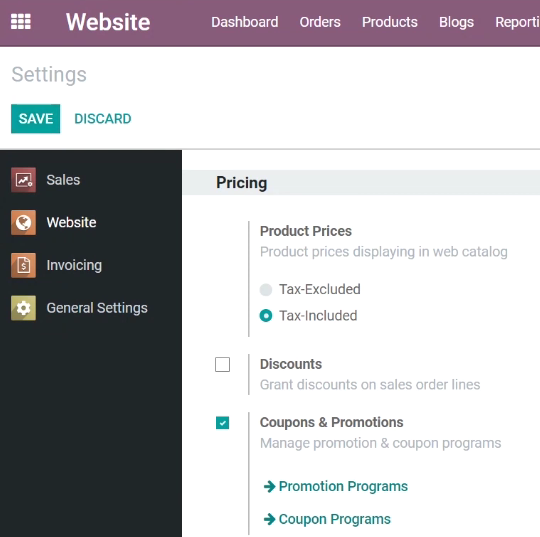Open the Promotion Programs link

(343, 486)
